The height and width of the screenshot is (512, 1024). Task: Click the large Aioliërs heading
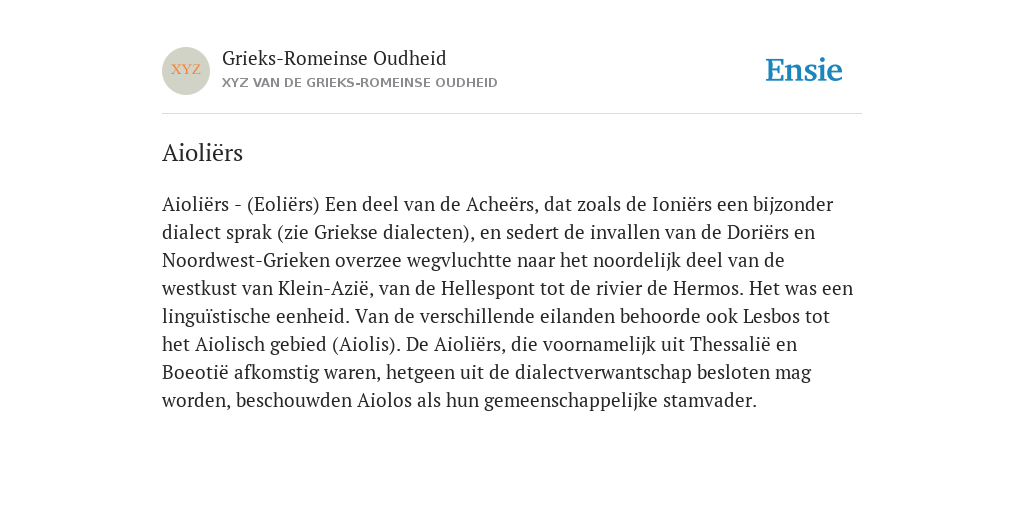202,153
